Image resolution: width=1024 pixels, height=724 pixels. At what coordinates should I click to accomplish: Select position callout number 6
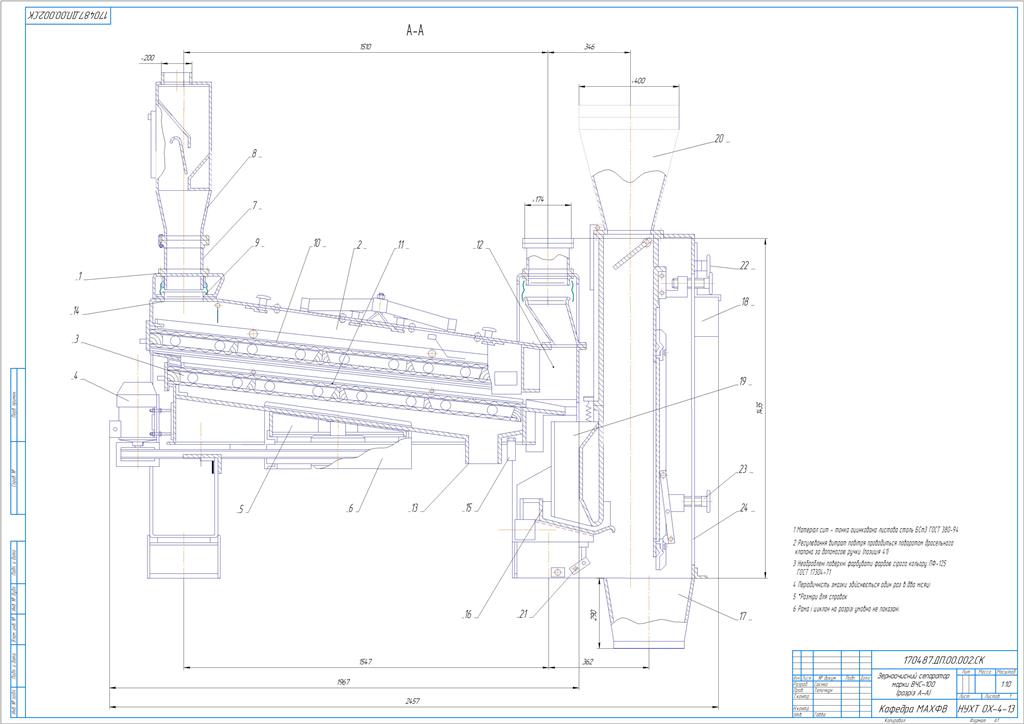(351, 509)
